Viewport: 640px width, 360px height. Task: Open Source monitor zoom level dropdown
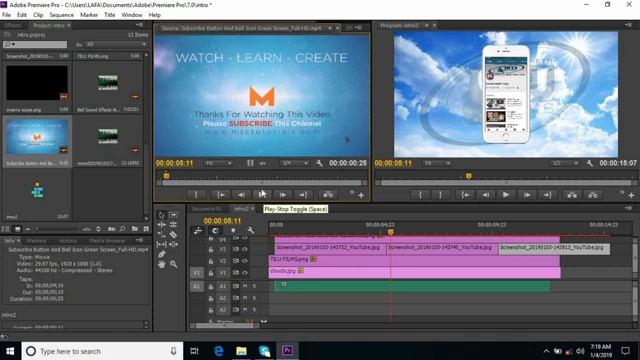pyautogui.click(x=219, y=163)
